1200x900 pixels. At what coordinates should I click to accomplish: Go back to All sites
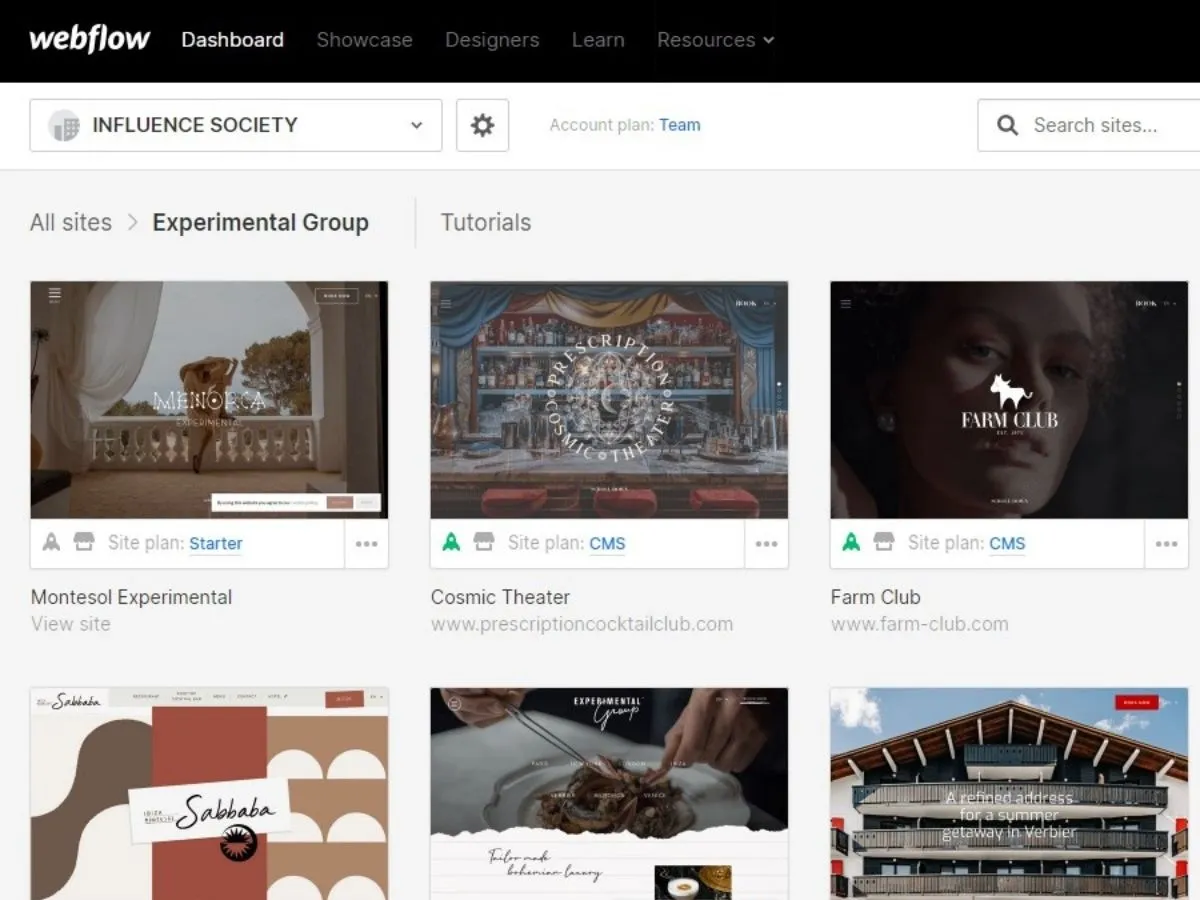click(x=71, y=222)
